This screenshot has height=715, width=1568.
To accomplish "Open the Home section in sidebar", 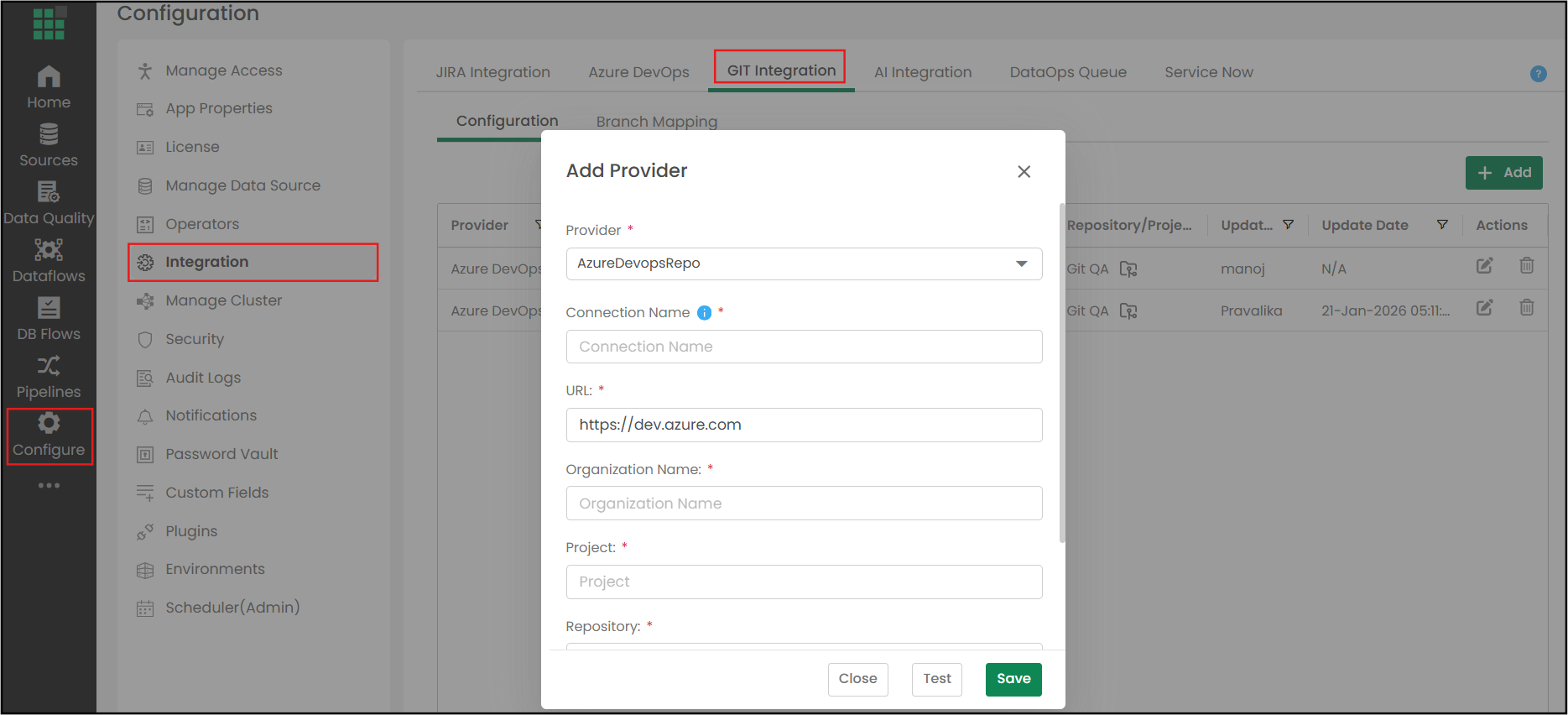I will click(49, 87).
